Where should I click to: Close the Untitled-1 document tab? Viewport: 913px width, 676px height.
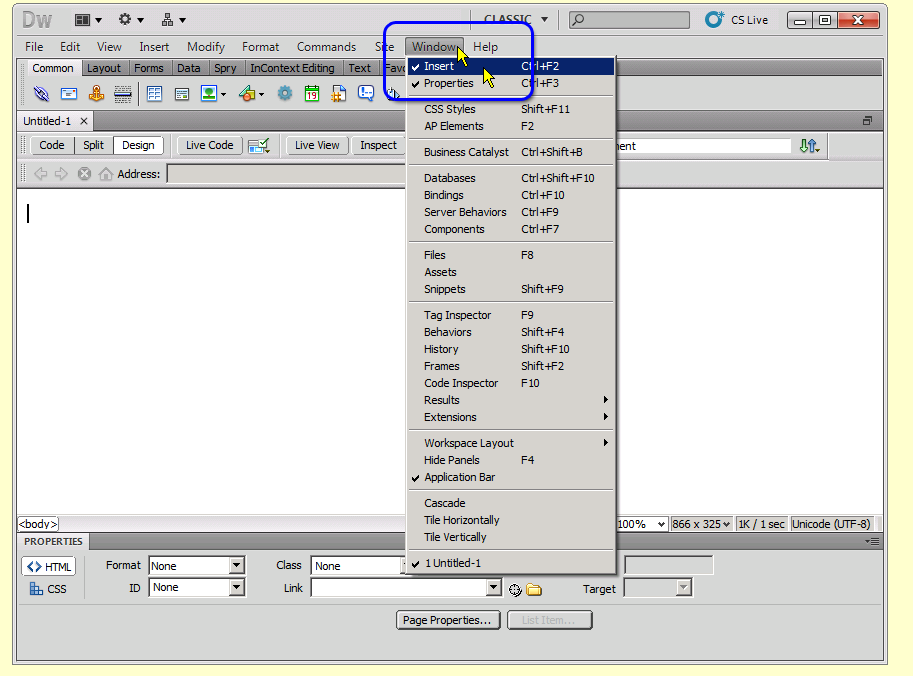tap(84, 121)
